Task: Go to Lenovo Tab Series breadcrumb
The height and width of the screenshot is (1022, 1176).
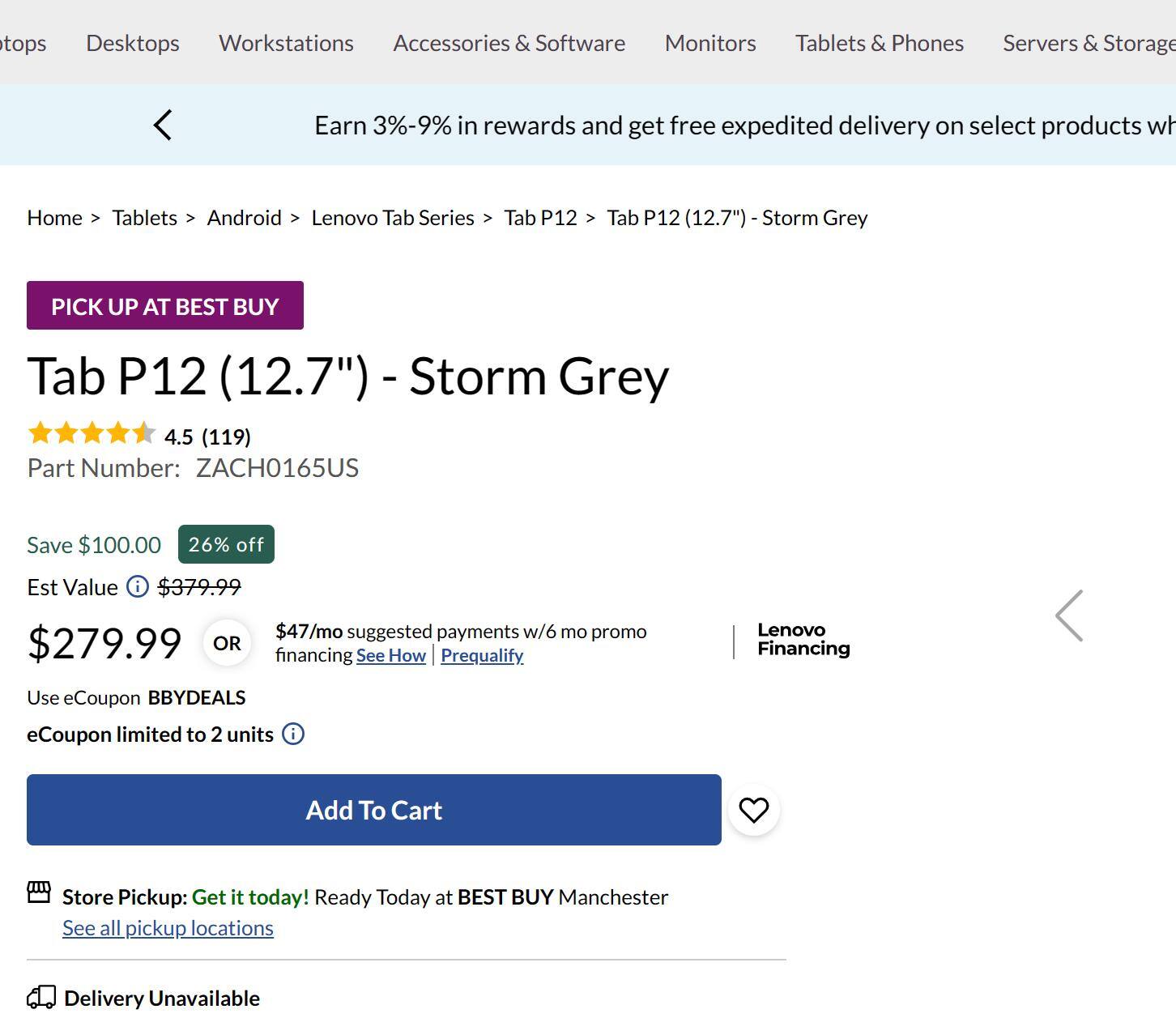Action: pos(393,218)
